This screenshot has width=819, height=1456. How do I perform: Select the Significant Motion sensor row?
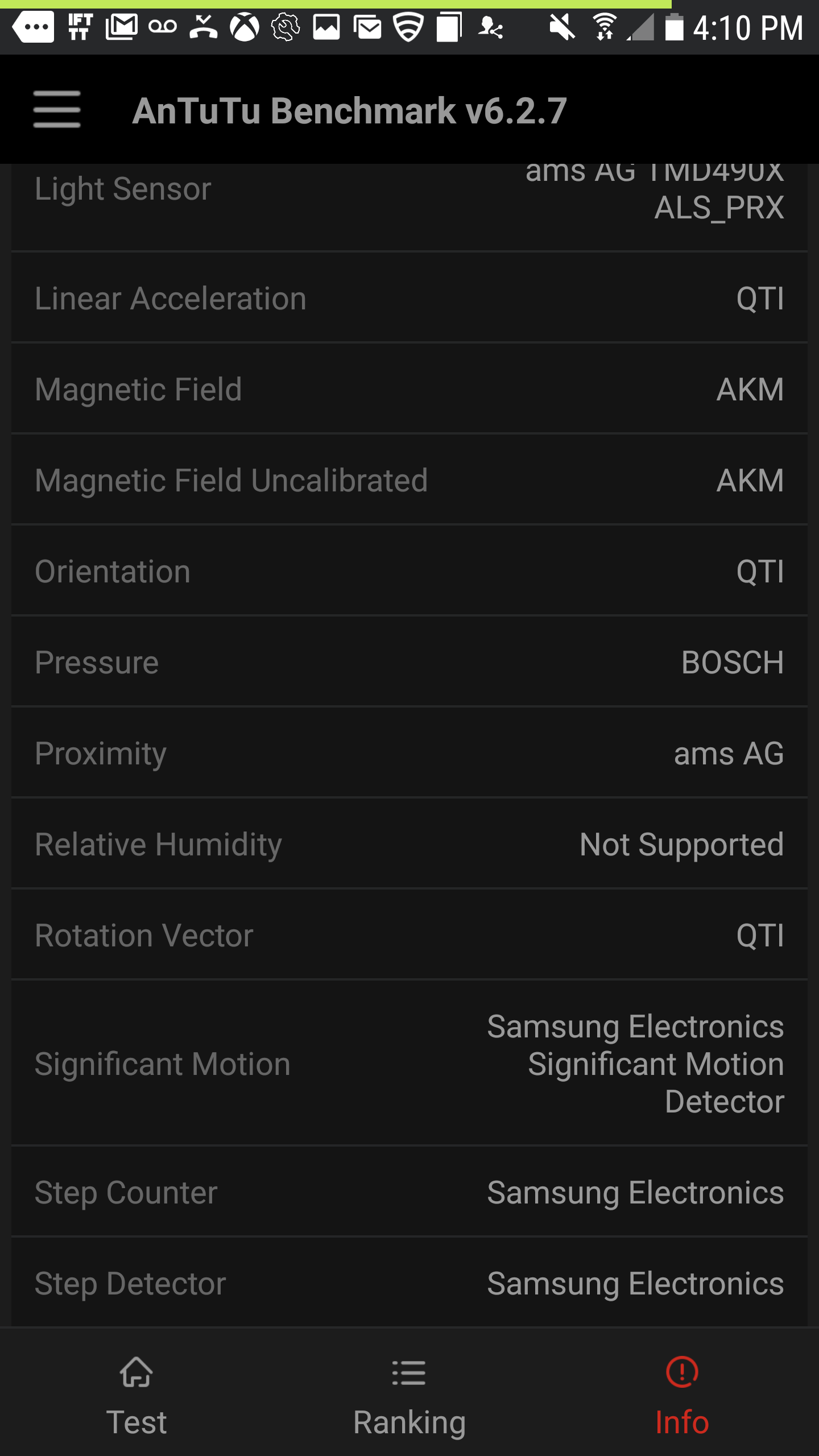click(409, 1064)
